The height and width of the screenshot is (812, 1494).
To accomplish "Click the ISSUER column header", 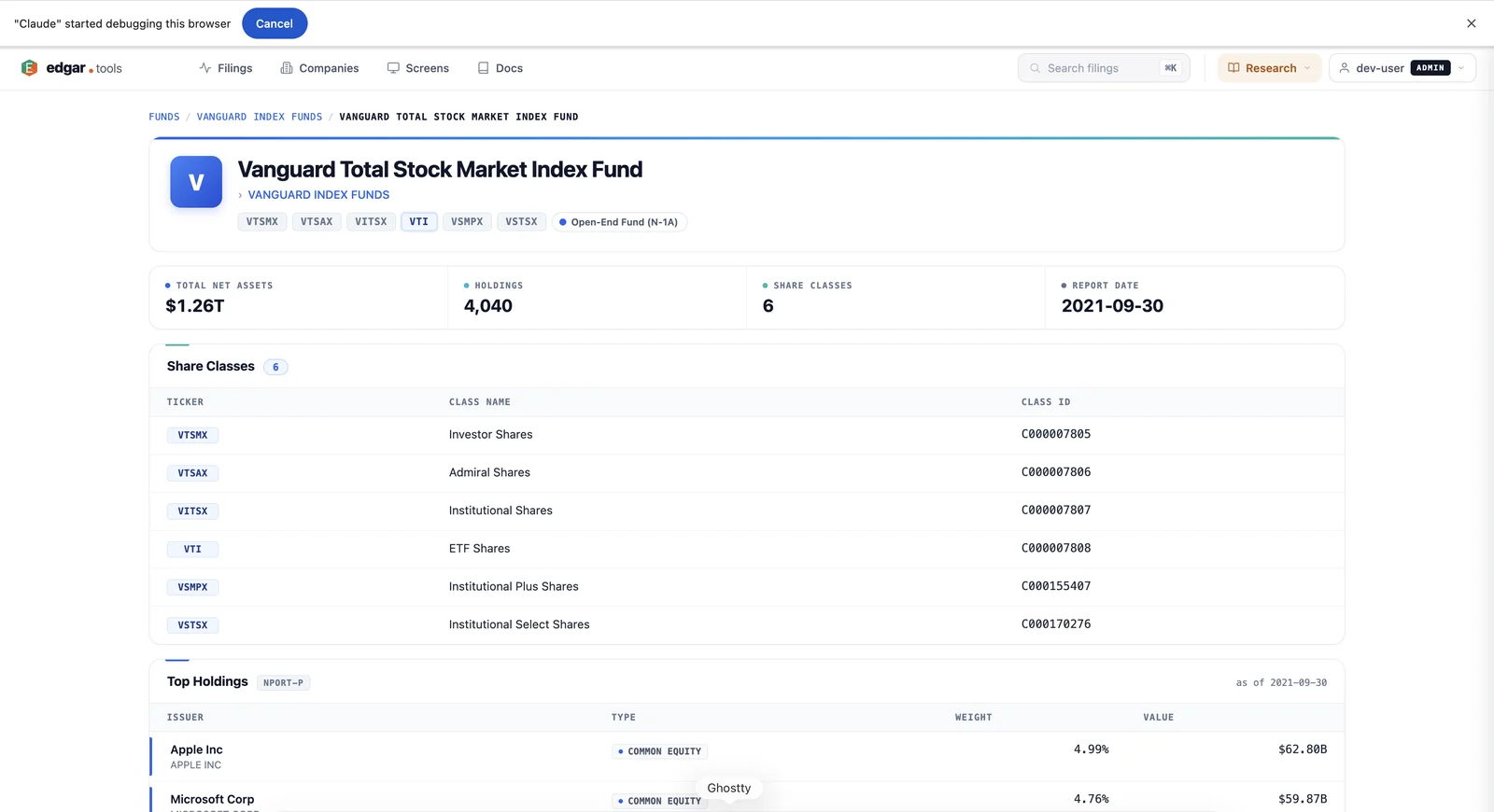I will (185, 718).
